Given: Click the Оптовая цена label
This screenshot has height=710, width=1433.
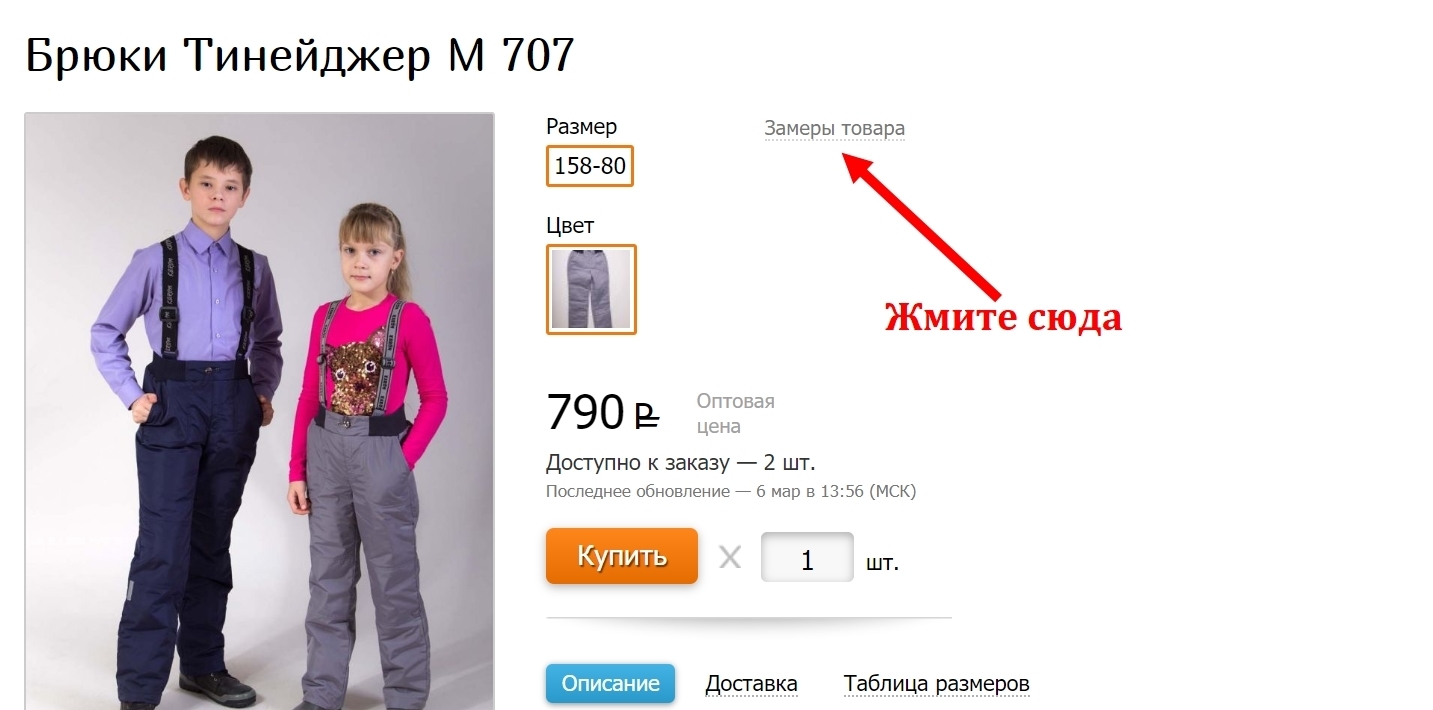Looking at the screenshot, I should [x=735, y=413].
